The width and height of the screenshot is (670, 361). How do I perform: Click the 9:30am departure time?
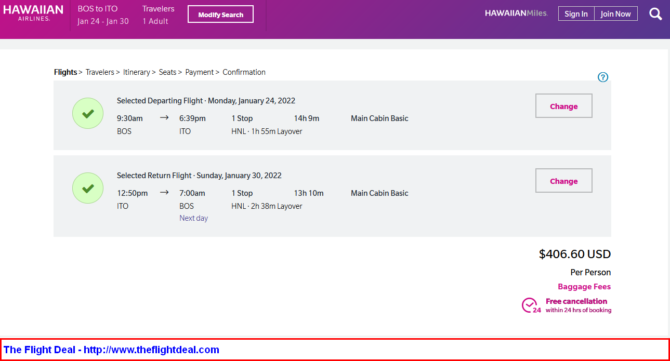[x=130, y=118]
